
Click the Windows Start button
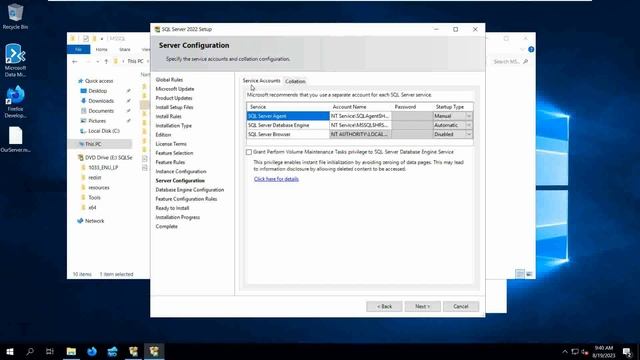[x=10, y=351]
